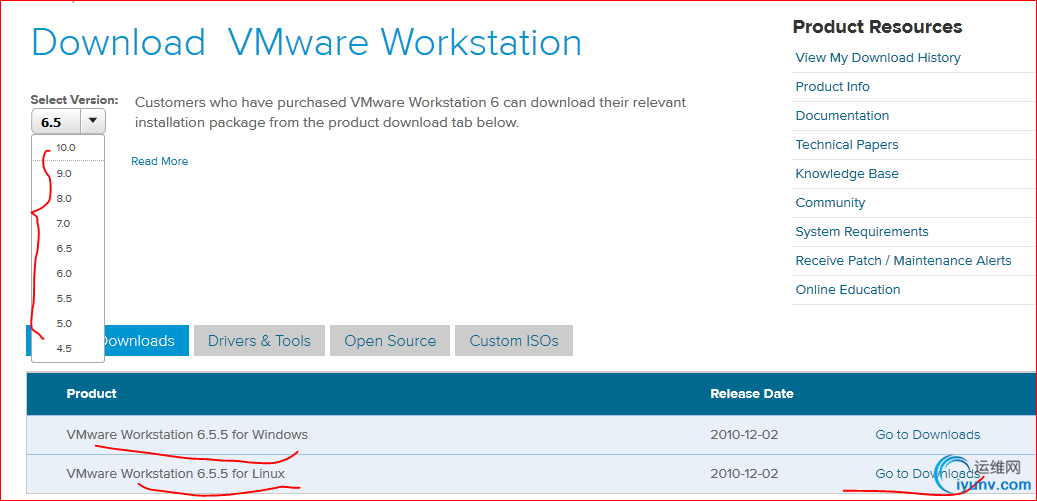Choose version 5.5 from the list
1037x501 pixels.
pos(64,299)
